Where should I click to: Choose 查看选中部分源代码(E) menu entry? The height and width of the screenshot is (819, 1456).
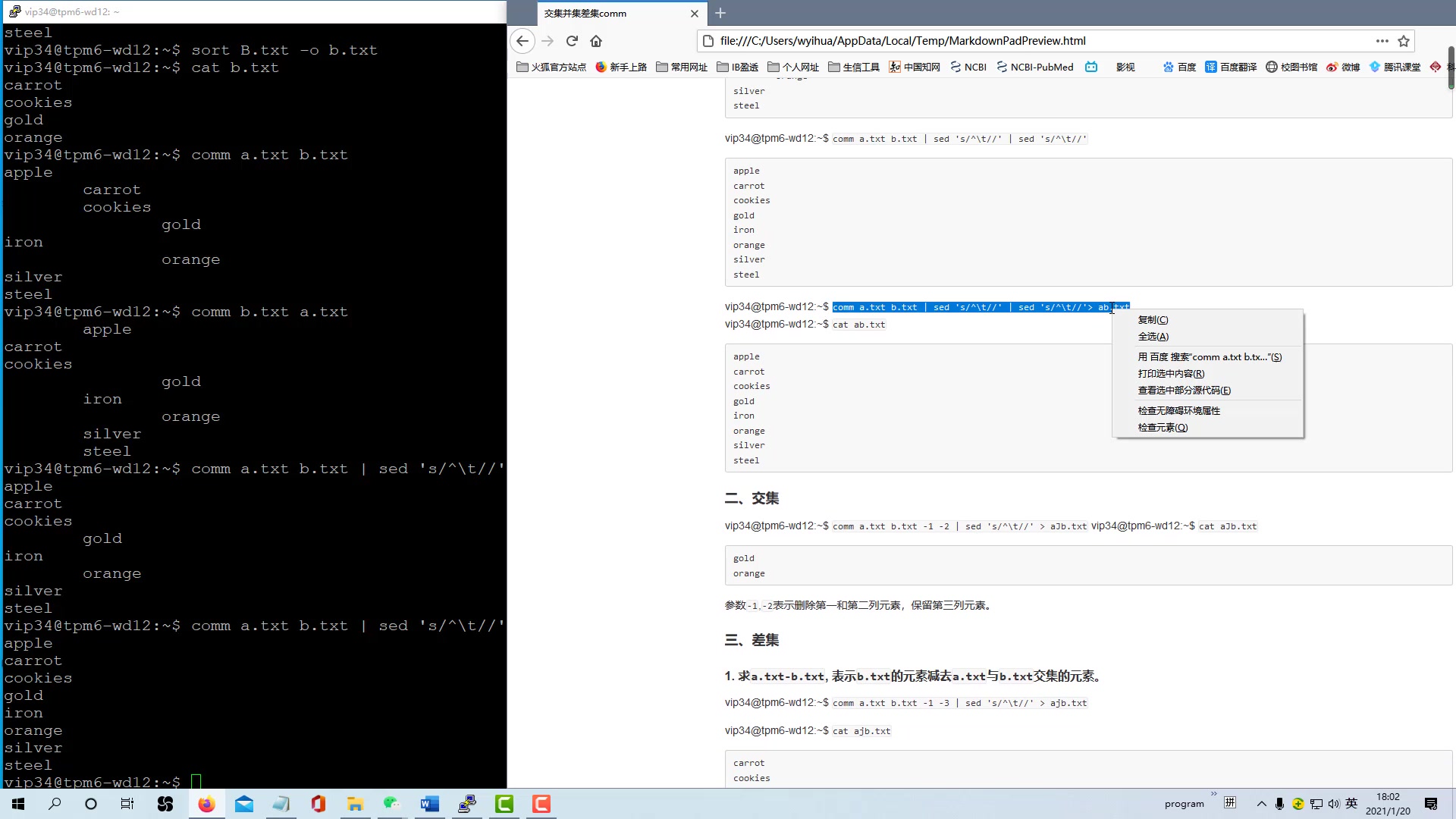[1208, 391]
